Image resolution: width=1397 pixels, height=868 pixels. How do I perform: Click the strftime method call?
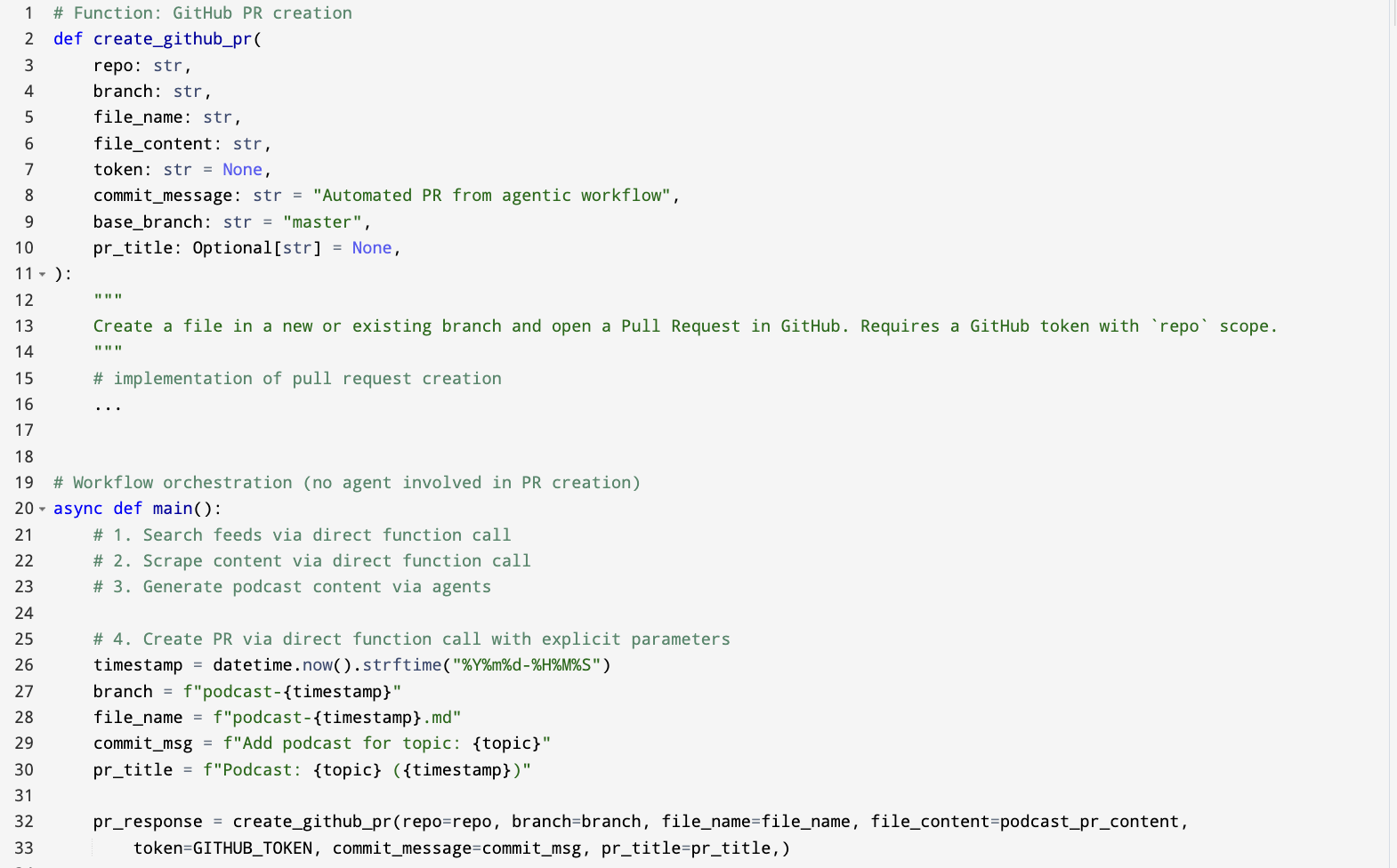click(x=401, y=665)
